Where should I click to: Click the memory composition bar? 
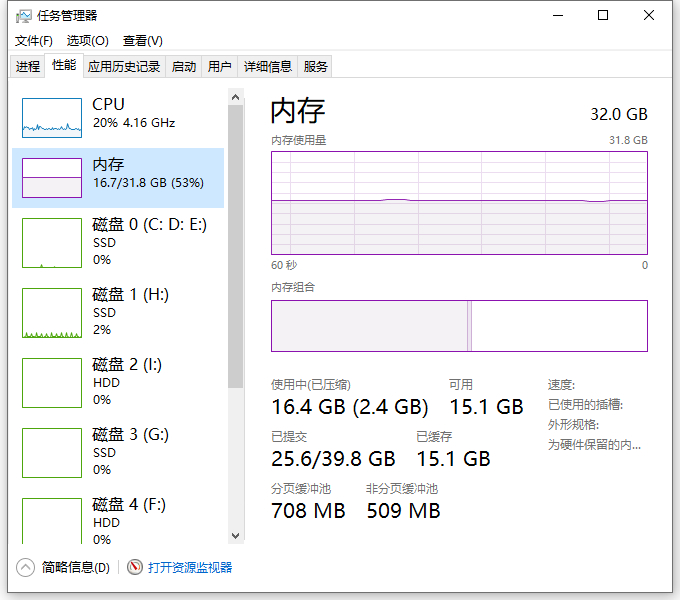(x=459, y=326)
